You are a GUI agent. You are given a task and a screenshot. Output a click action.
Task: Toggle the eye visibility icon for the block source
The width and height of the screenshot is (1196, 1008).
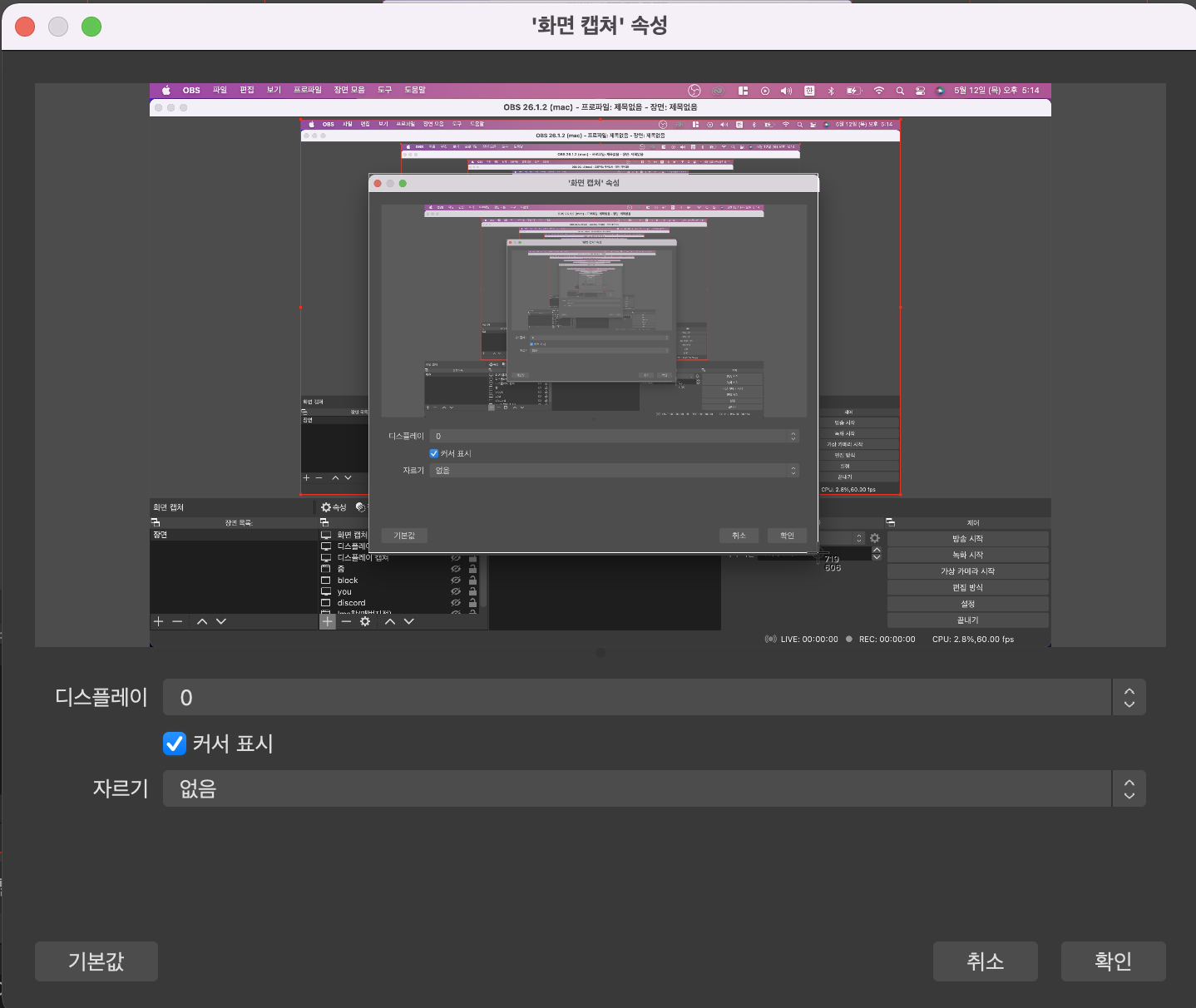pyautogui.click(x=456, y=581)
